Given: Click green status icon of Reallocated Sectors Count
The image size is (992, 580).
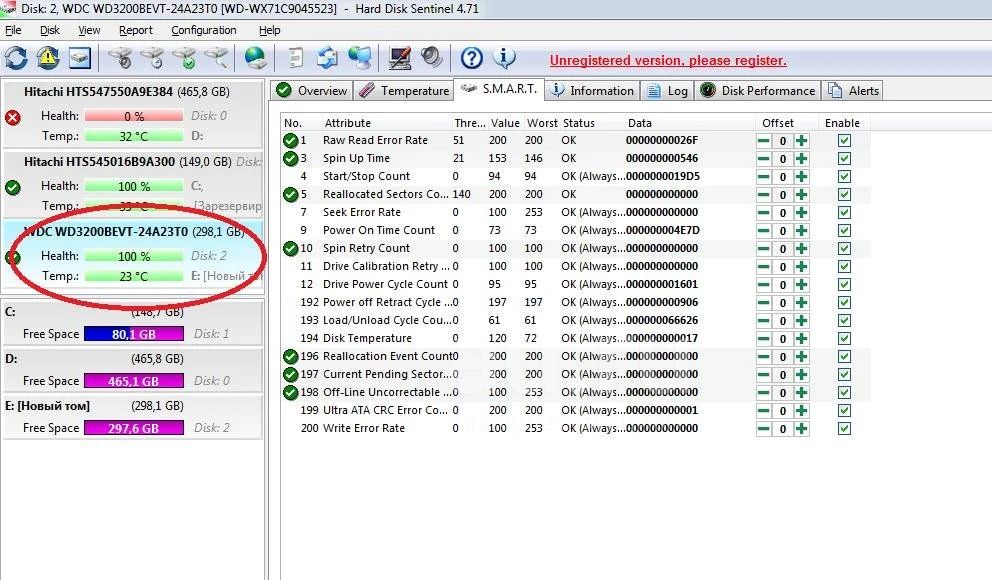Looking at the screenshot, I should click(290, 194).
